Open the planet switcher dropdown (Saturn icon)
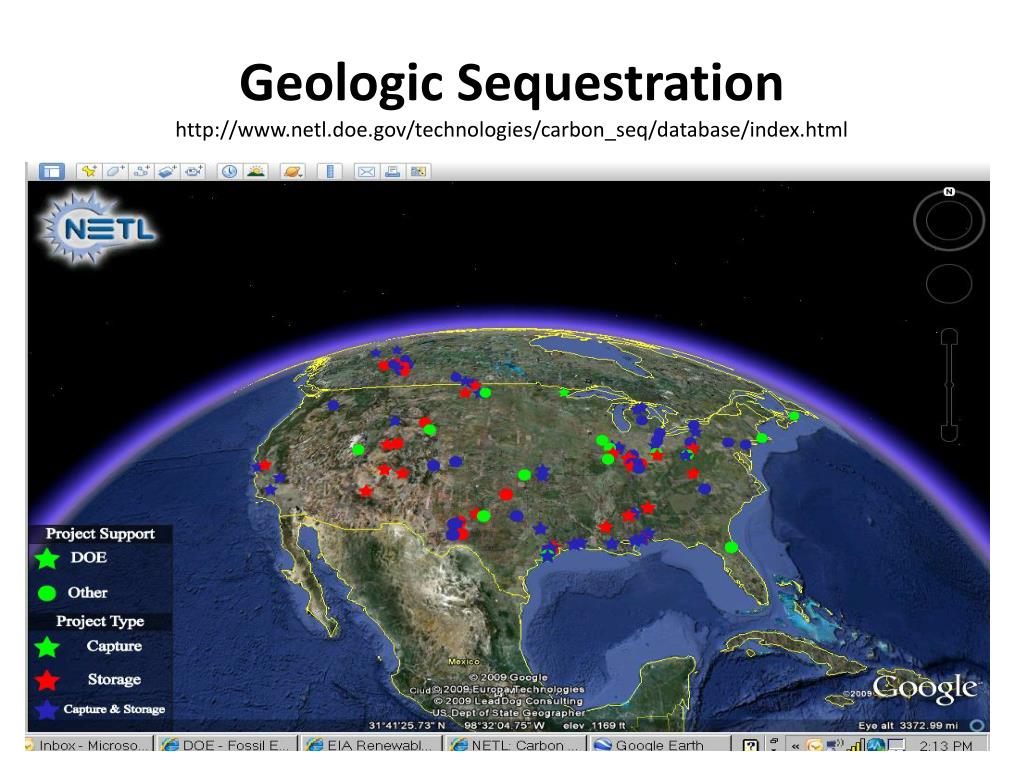 pos(293,171)
